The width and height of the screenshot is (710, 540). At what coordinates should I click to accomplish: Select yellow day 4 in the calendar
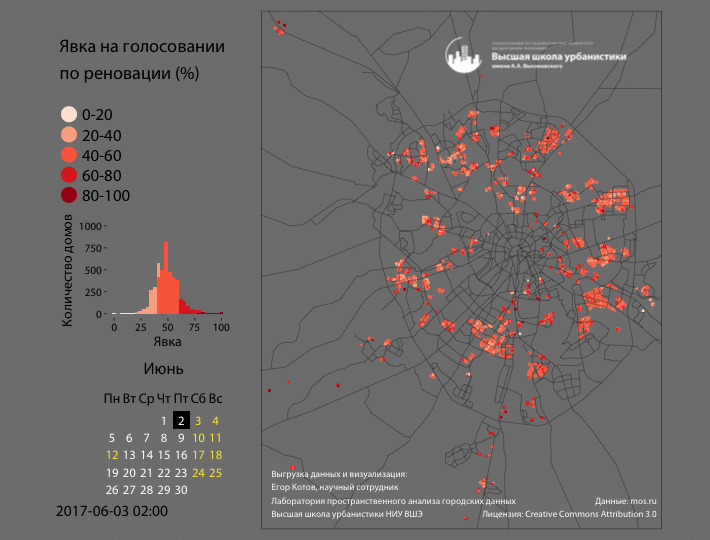click(216, 421)
